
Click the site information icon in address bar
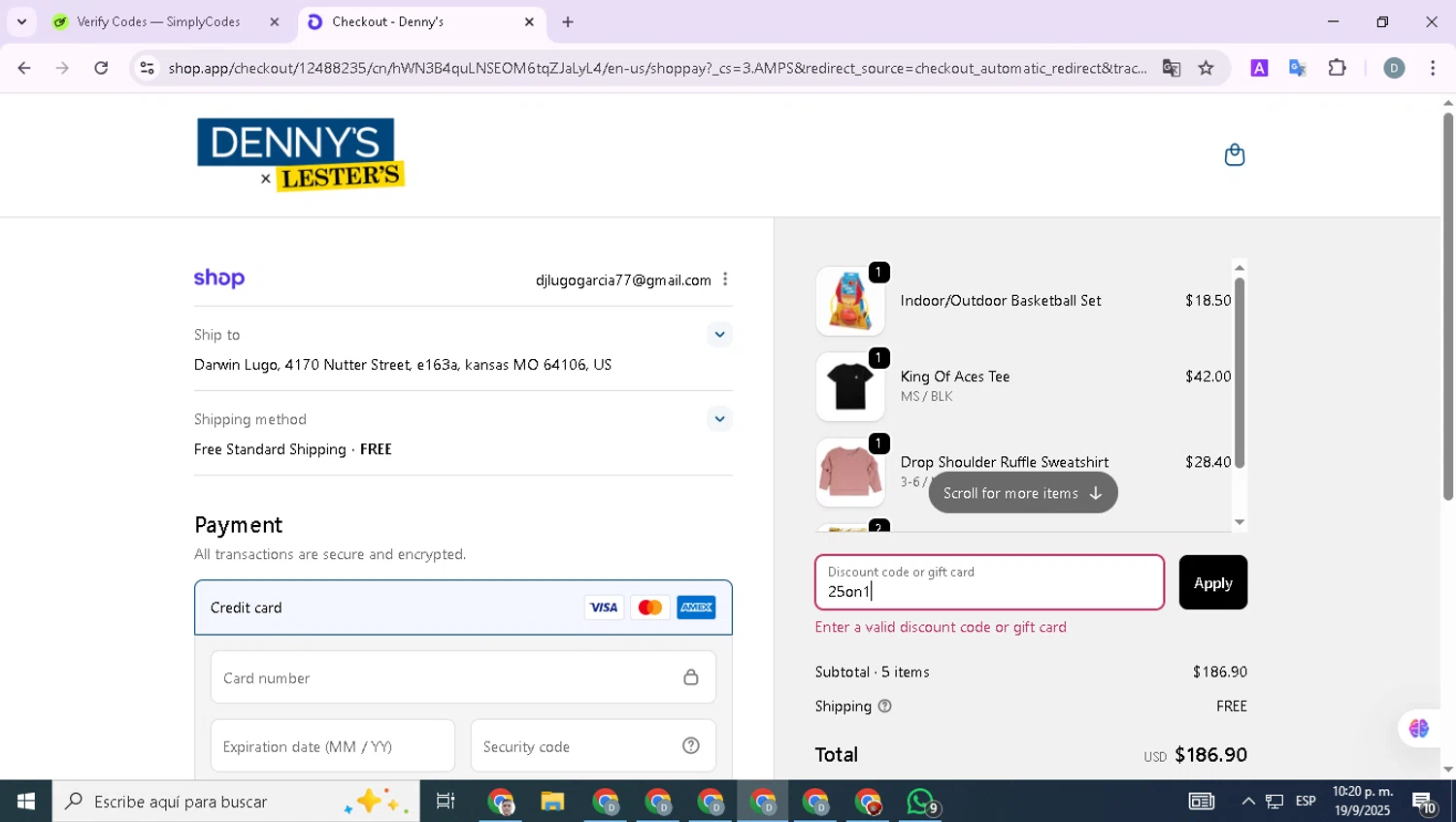click(x=147, y=68)
